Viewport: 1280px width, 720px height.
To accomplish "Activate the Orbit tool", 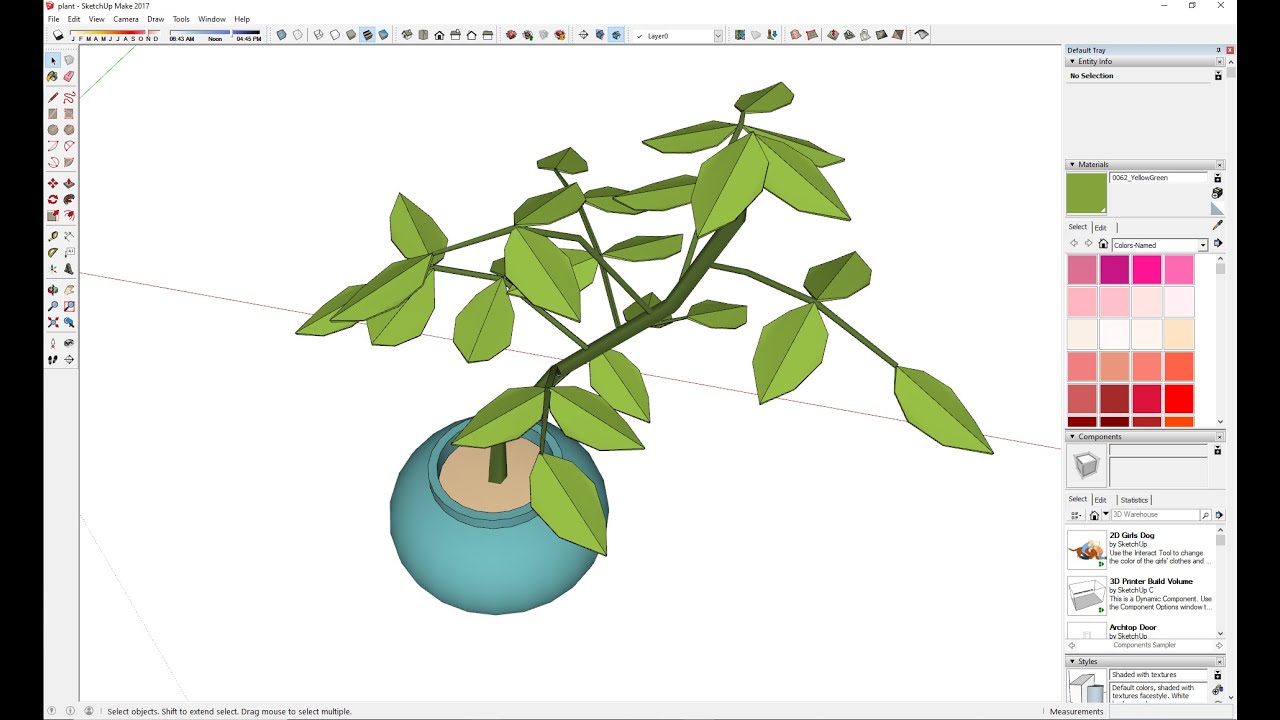I will point(53,291).
